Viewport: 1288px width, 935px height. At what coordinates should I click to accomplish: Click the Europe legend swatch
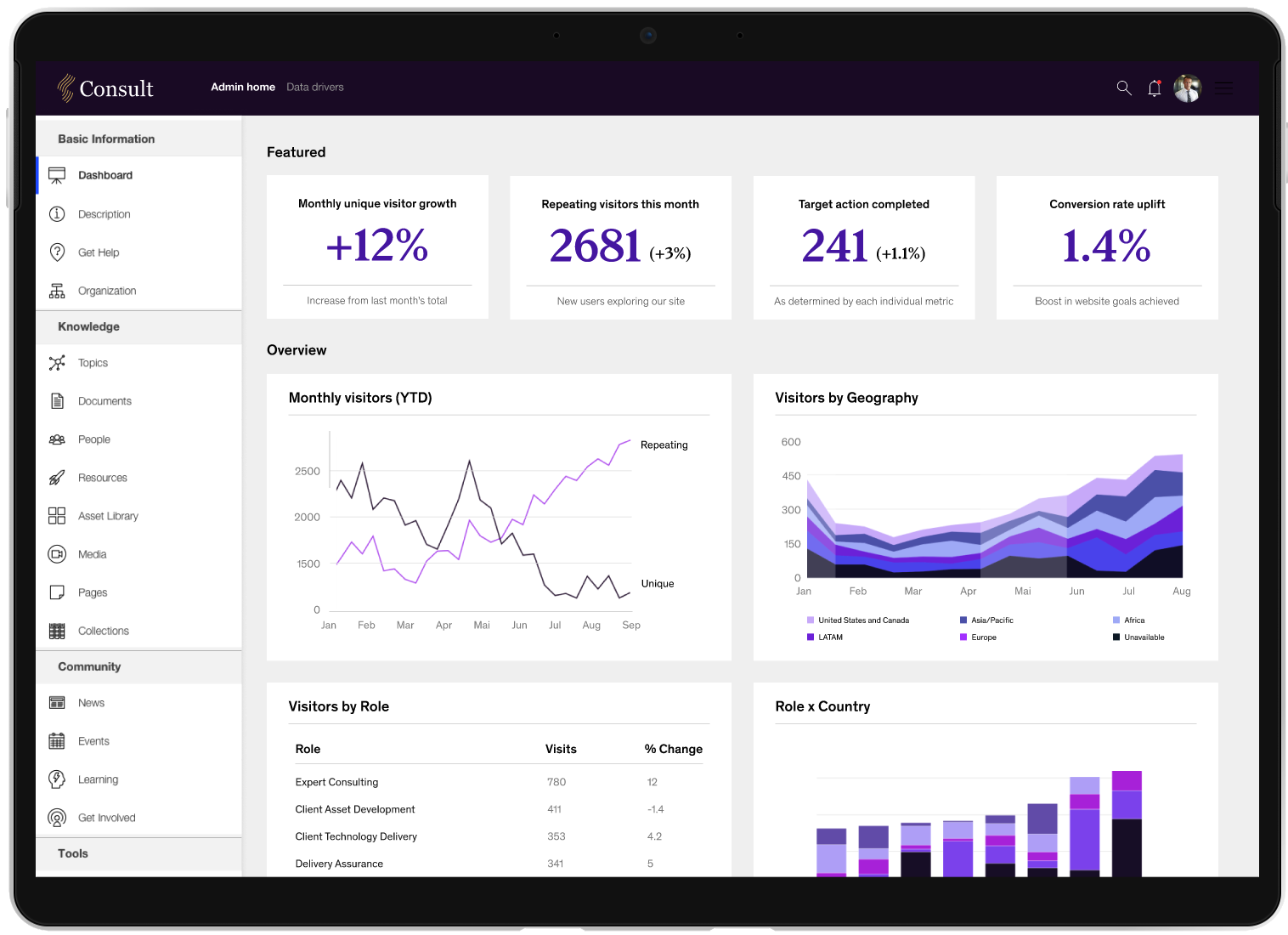tap(963, 637)
